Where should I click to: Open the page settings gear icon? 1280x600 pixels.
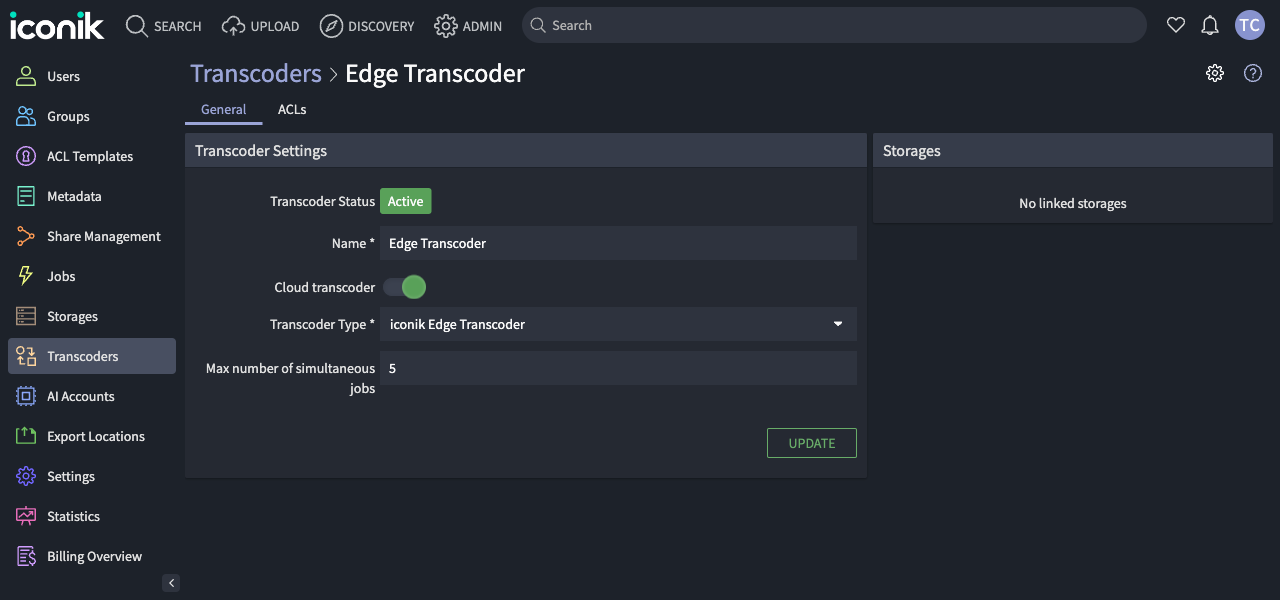tap(1214, 72)
